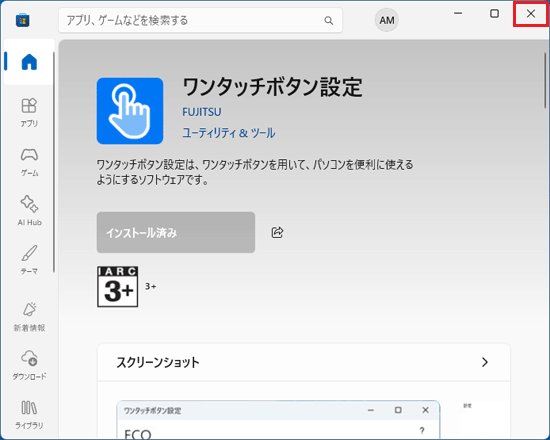Close the Microsoft Store window

tap(531, 13)
